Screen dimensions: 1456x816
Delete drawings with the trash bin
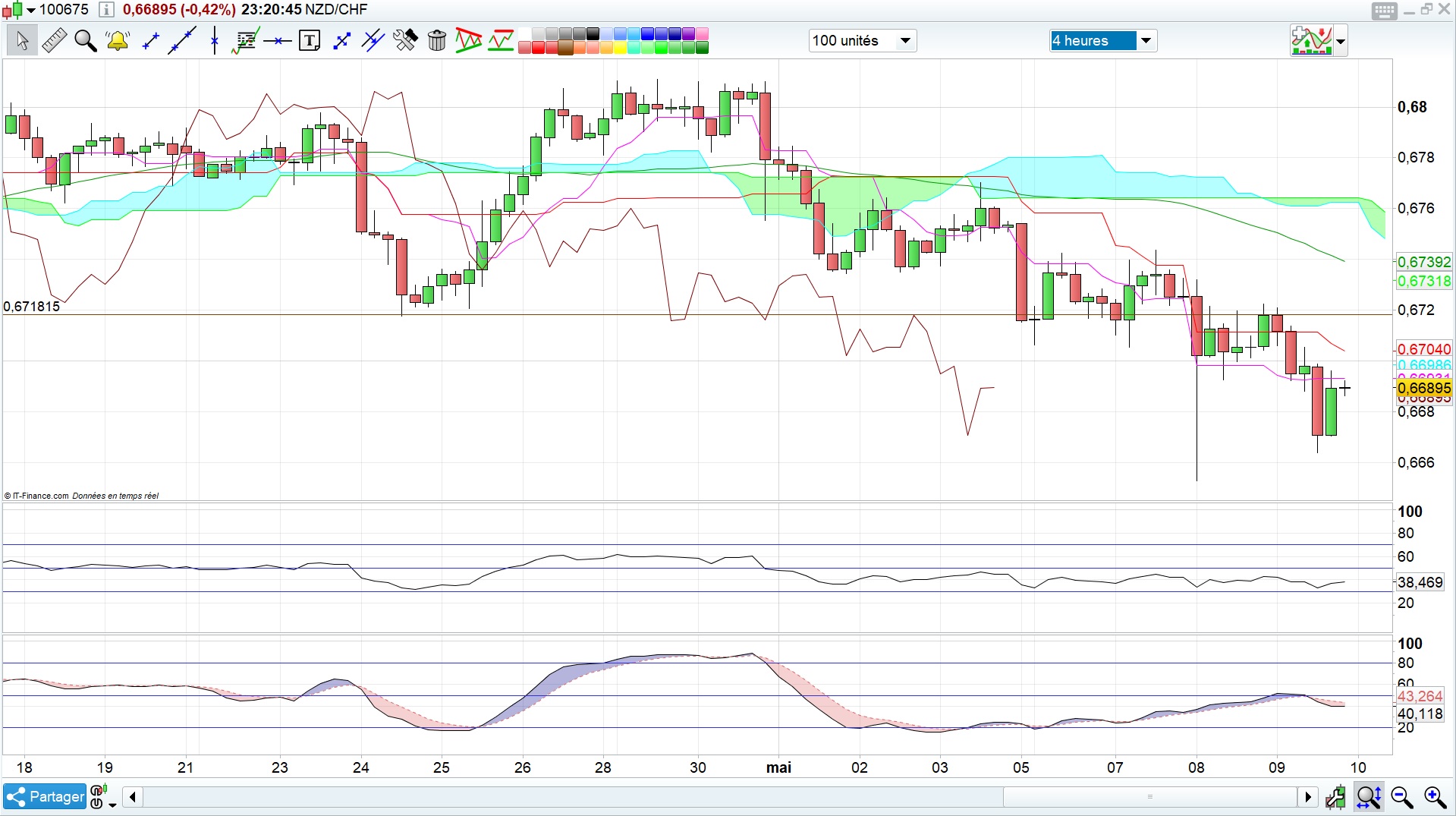pos(437,40)
